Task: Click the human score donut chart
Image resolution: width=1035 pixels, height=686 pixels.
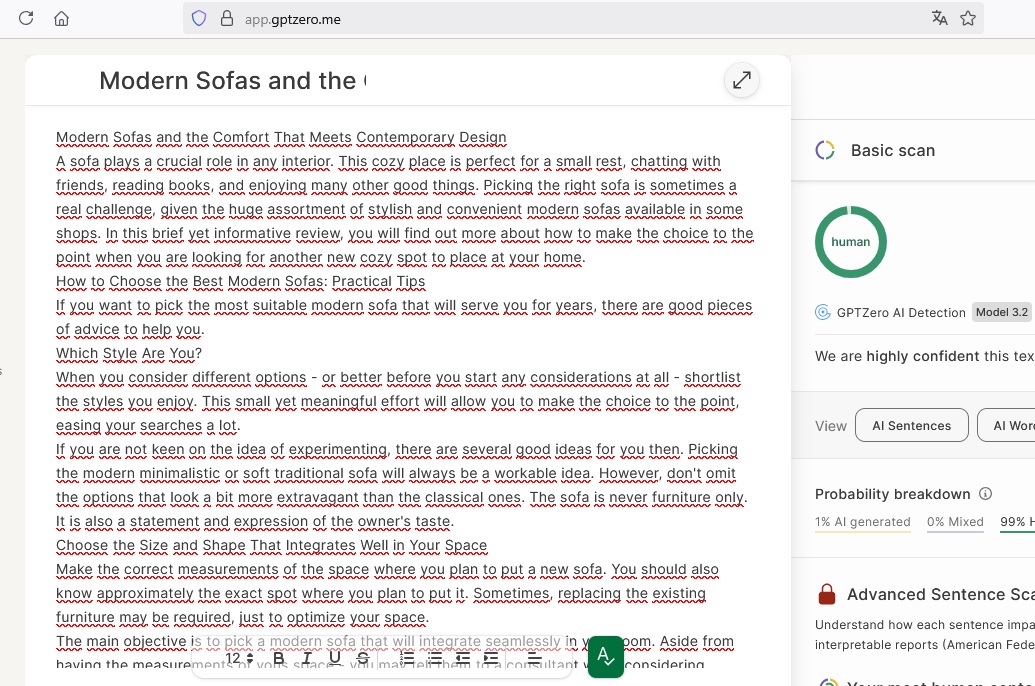Action: [x=850, y=242]
